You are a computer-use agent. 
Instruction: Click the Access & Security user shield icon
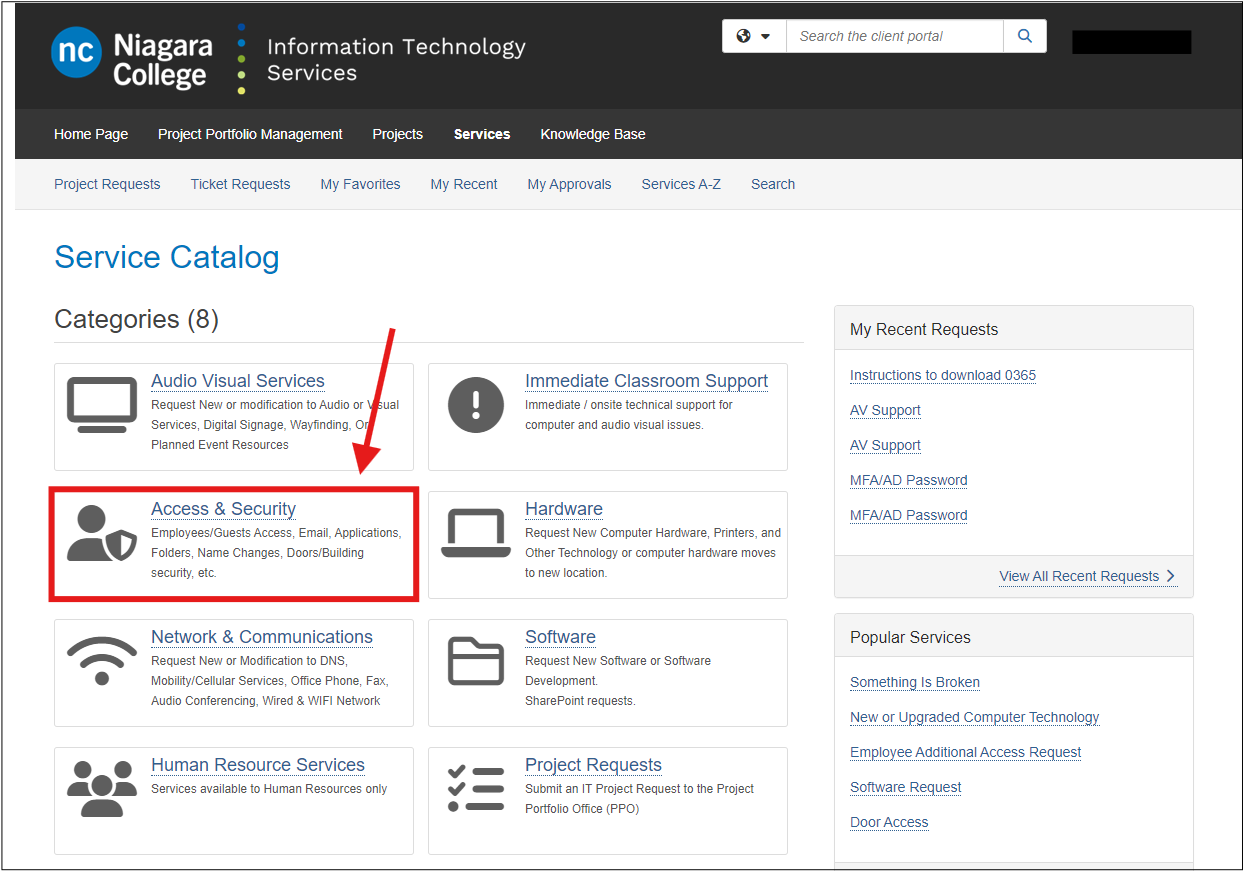click(101, 533)
